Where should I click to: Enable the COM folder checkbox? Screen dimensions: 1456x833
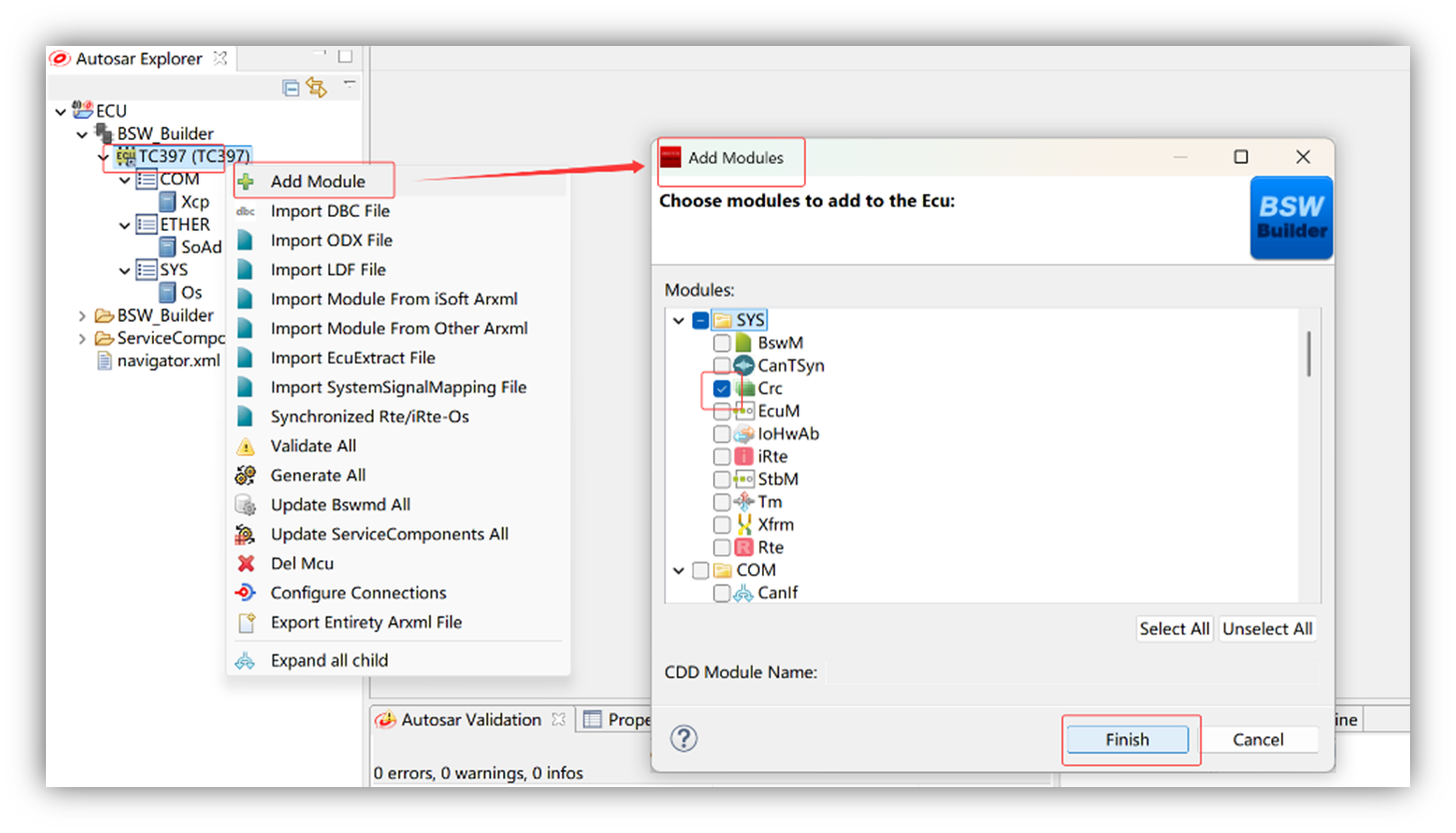pos(701,570)
